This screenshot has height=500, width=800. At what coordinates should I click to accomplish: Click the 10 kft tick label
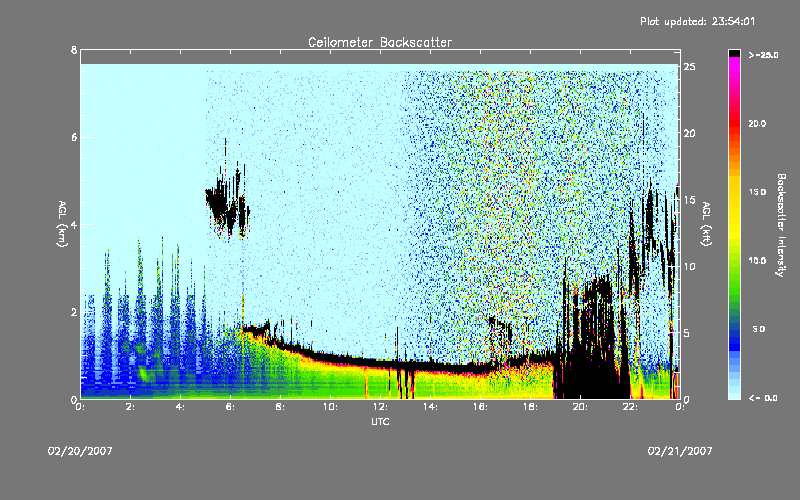[x=689, y=266]
